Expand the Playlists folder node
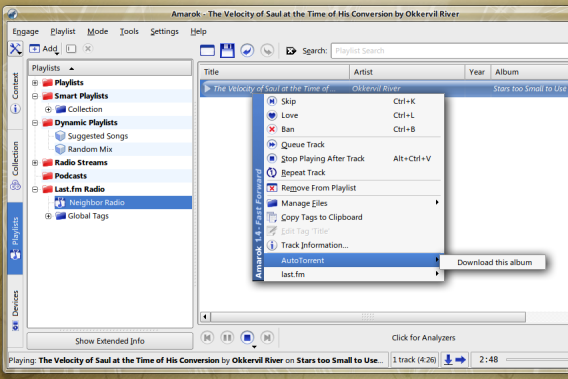Viewport: 568px width, 379px height. click(x=35, y=83)
